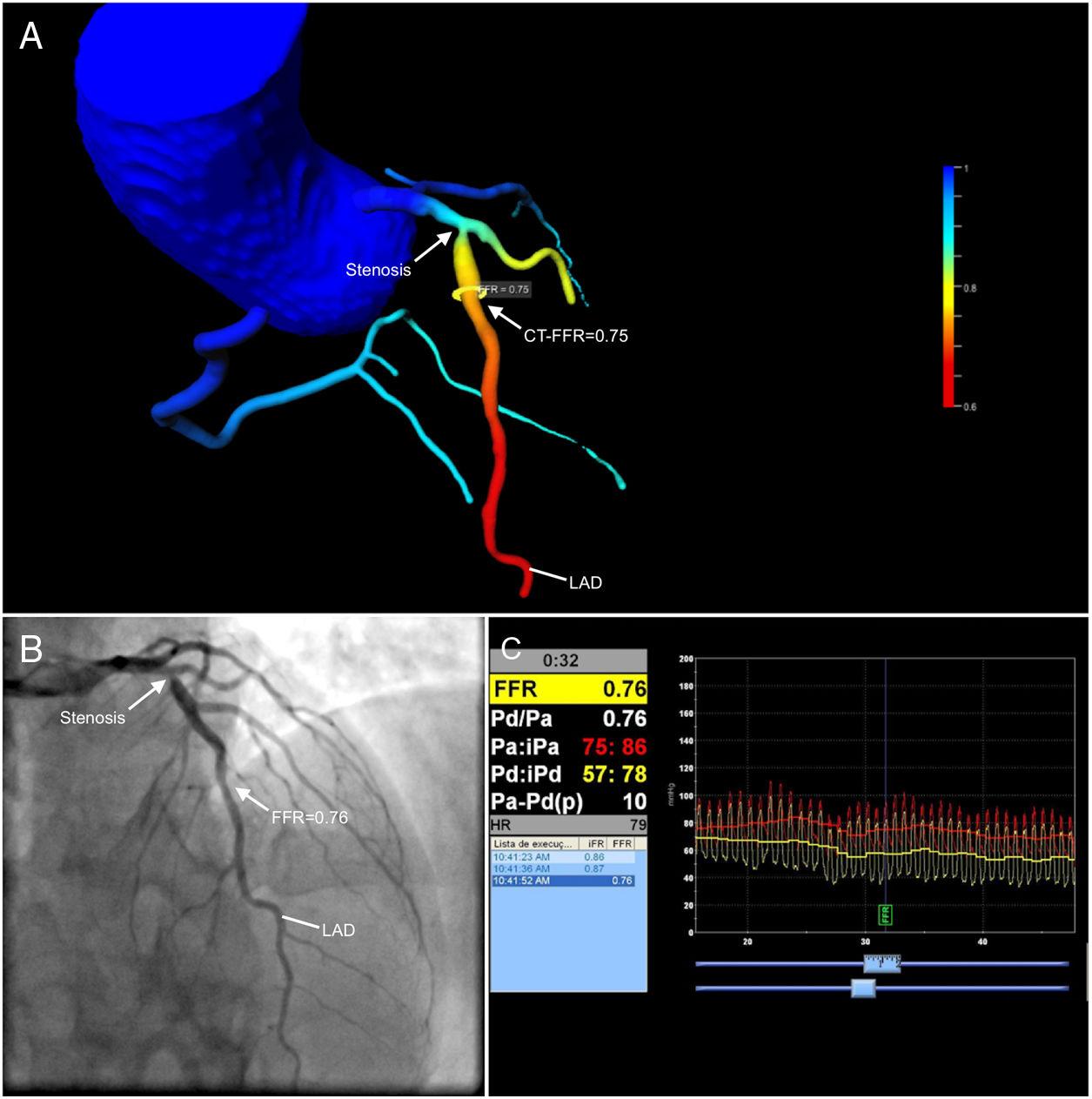Select the green FFR marker on the waveform
Screen dimensions: 1092x1099
886,915
